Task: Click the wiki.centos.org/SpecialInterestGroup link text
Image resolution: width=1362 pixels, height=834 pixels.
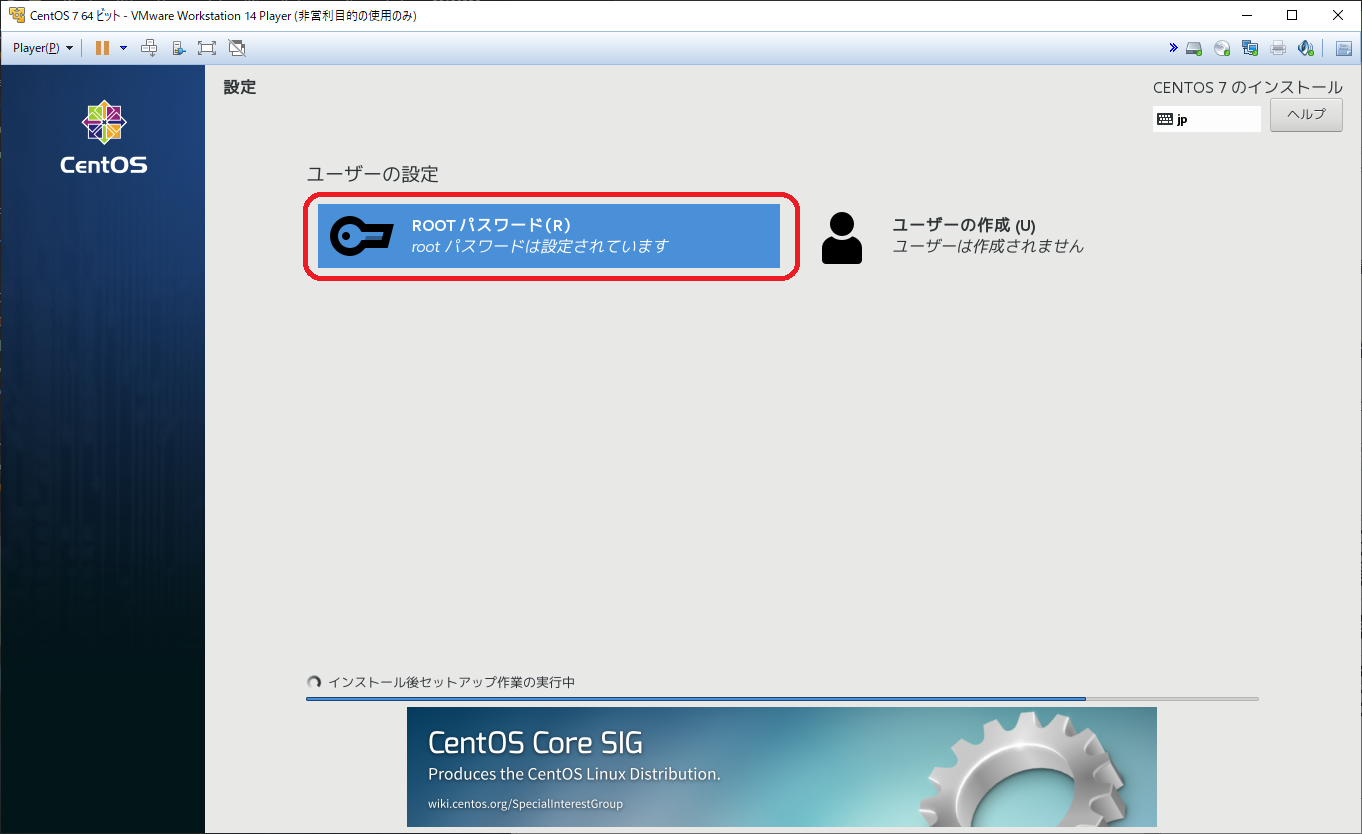Action: 525,804
